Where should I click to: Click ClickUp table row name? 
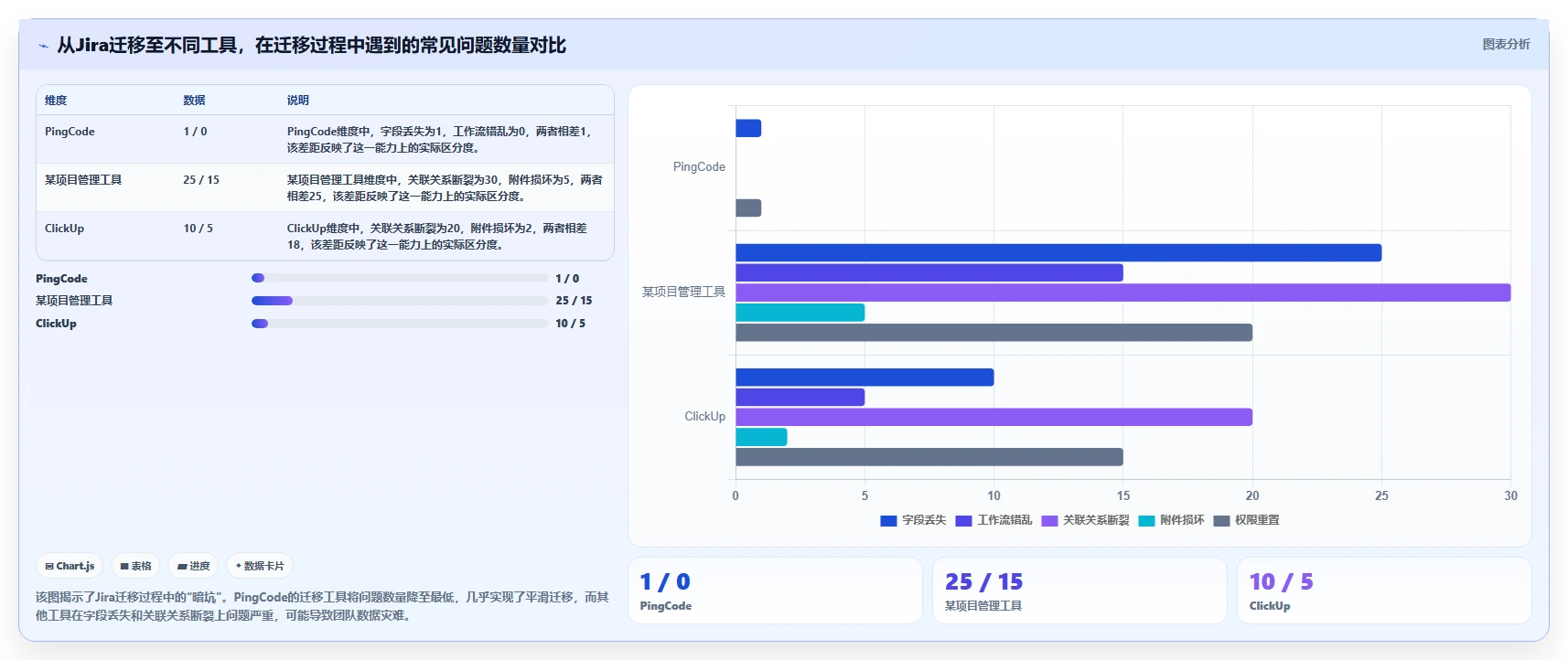pyautogui.click(x=64, y=229)
